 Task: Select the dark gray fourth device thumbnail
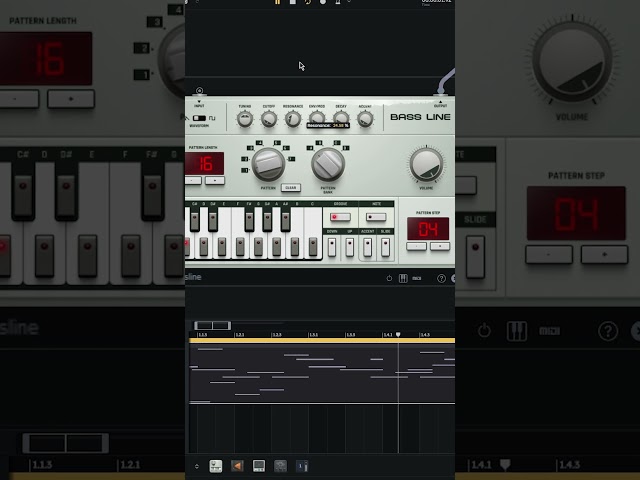(280, 466)
